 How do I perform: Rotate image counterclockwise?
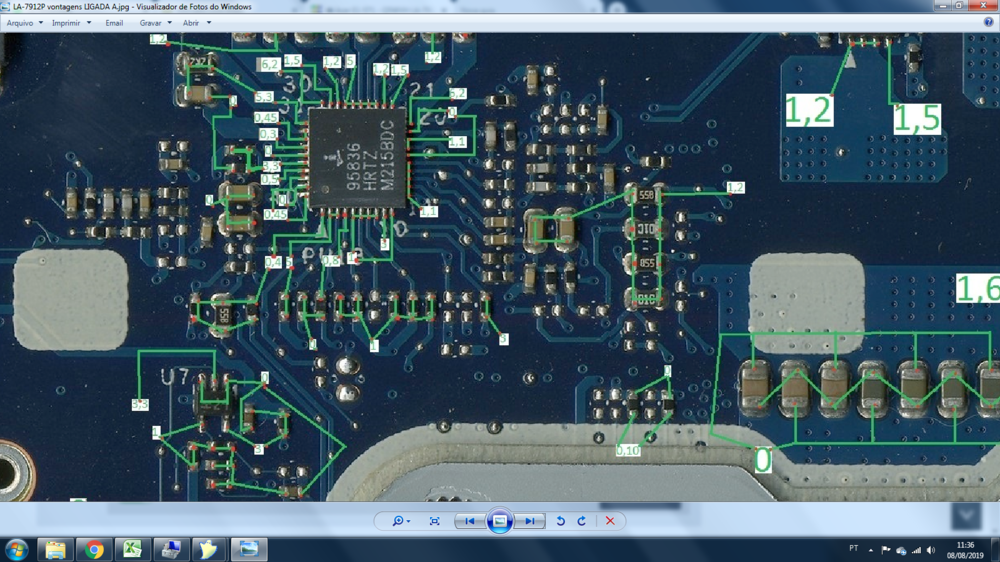pos(560,521)
